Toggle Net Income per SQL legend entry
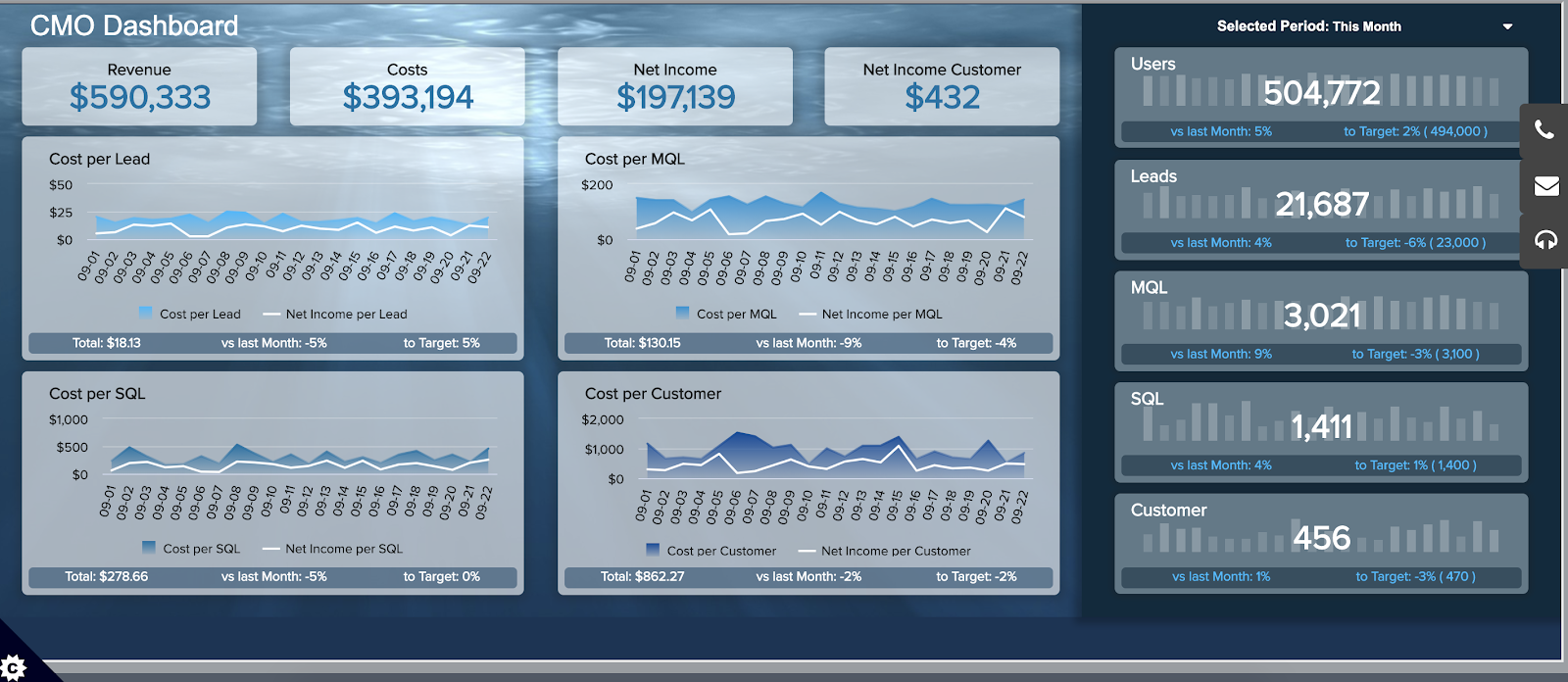Screen dimensions: 1568x682 (332, 549)
